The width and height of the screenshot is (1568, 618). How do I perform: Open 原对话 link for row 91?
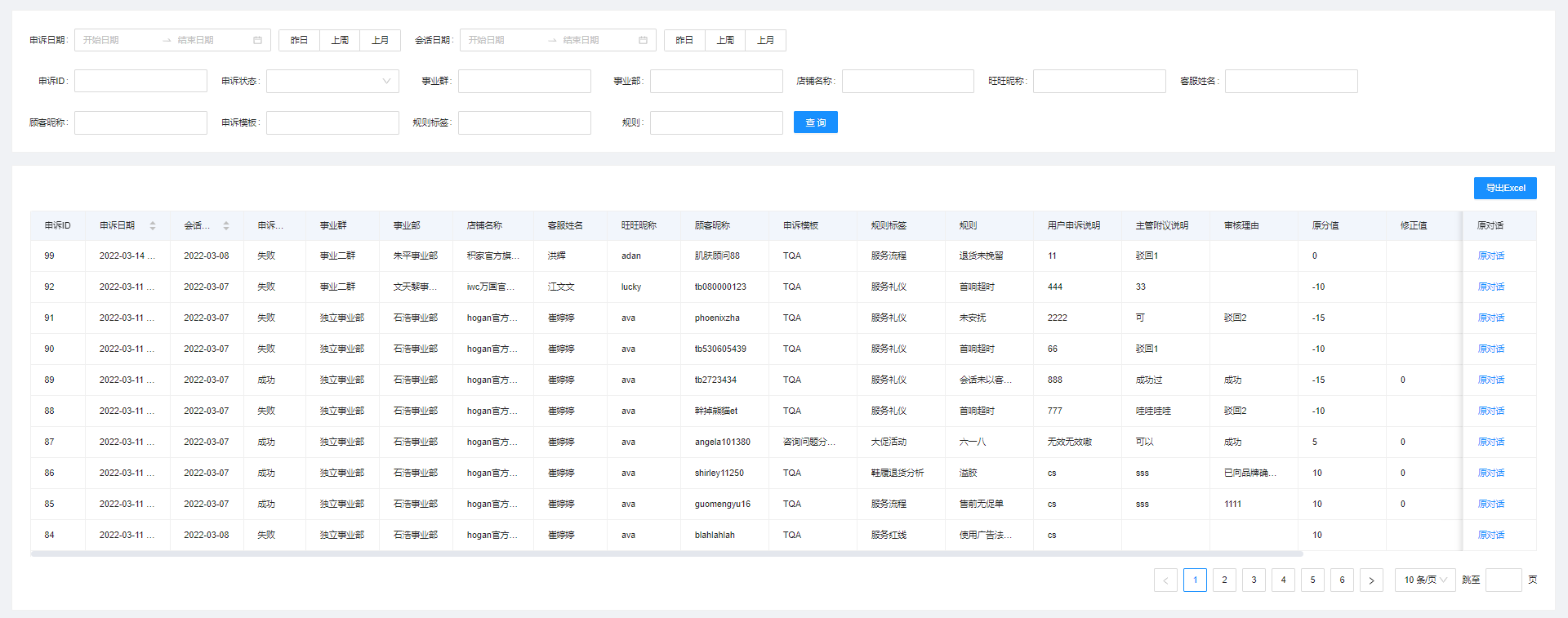(1491, 318)
